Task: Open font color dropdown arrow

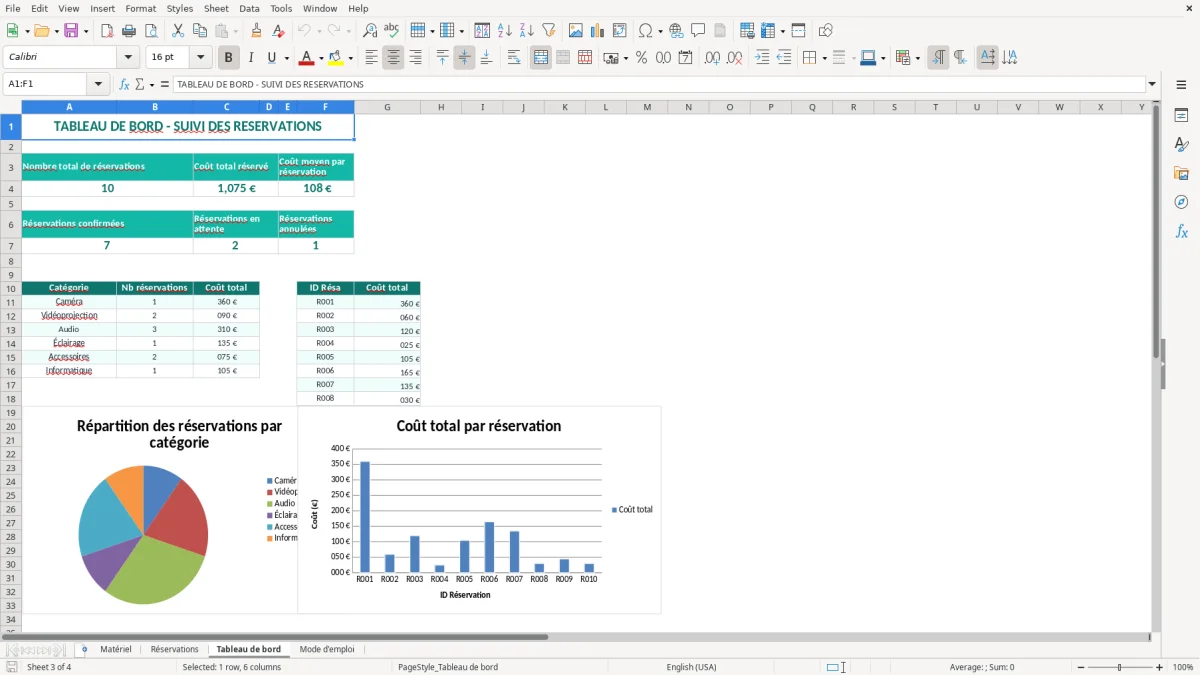Action: (x=321, y=58)
